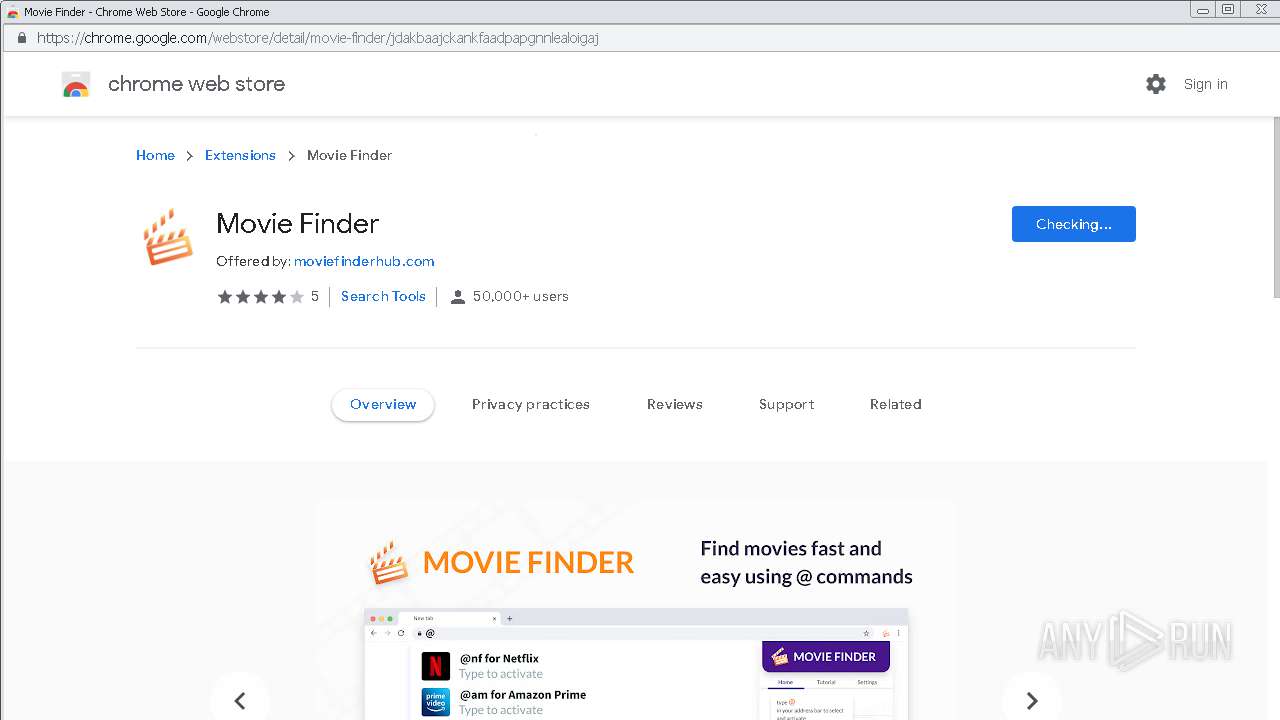Click the rating count 5
The height and width of the screenshot is (720, 1280).
(315, 296)
